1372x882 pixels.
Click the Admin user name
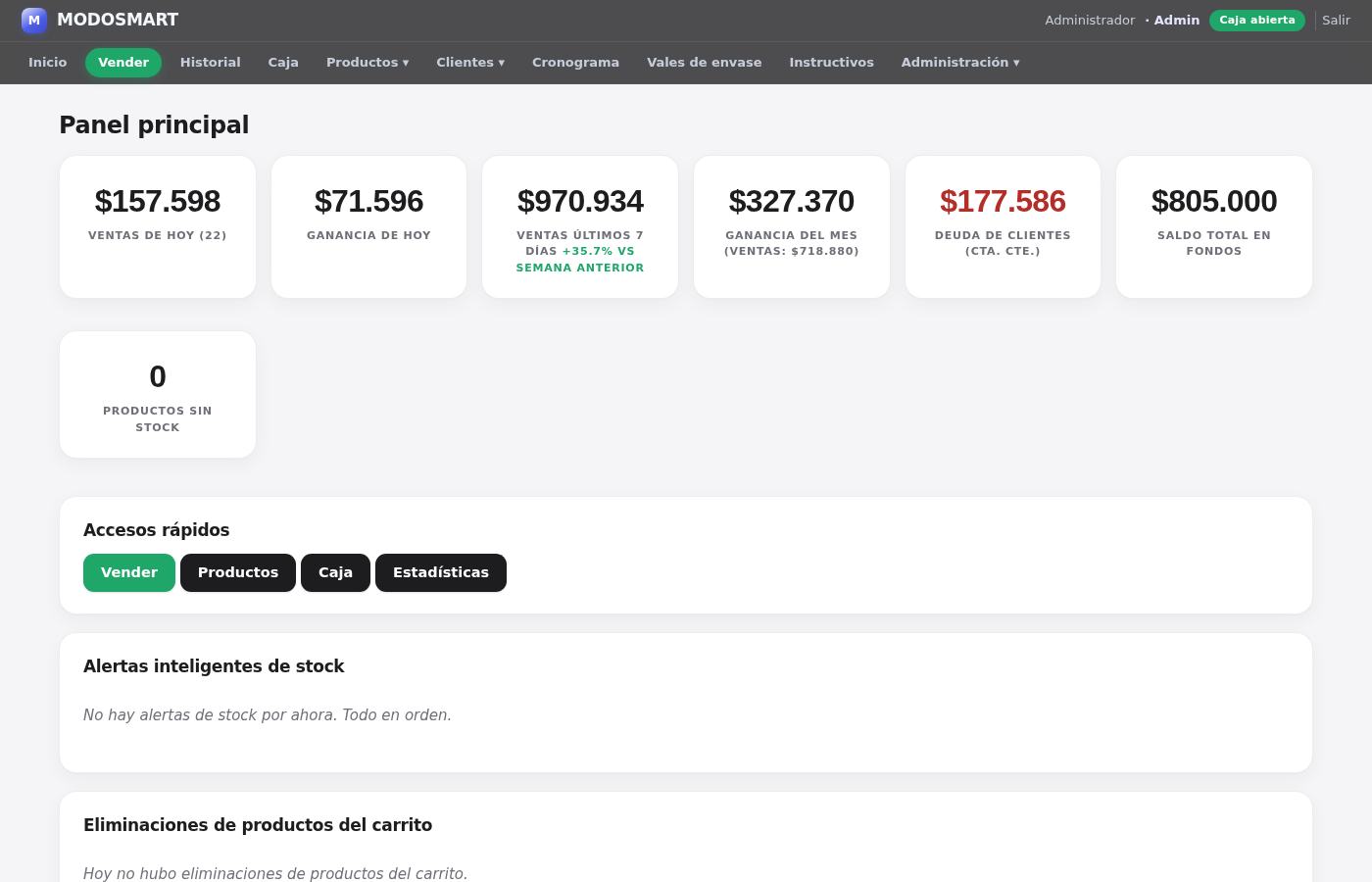pos(1177,21)
